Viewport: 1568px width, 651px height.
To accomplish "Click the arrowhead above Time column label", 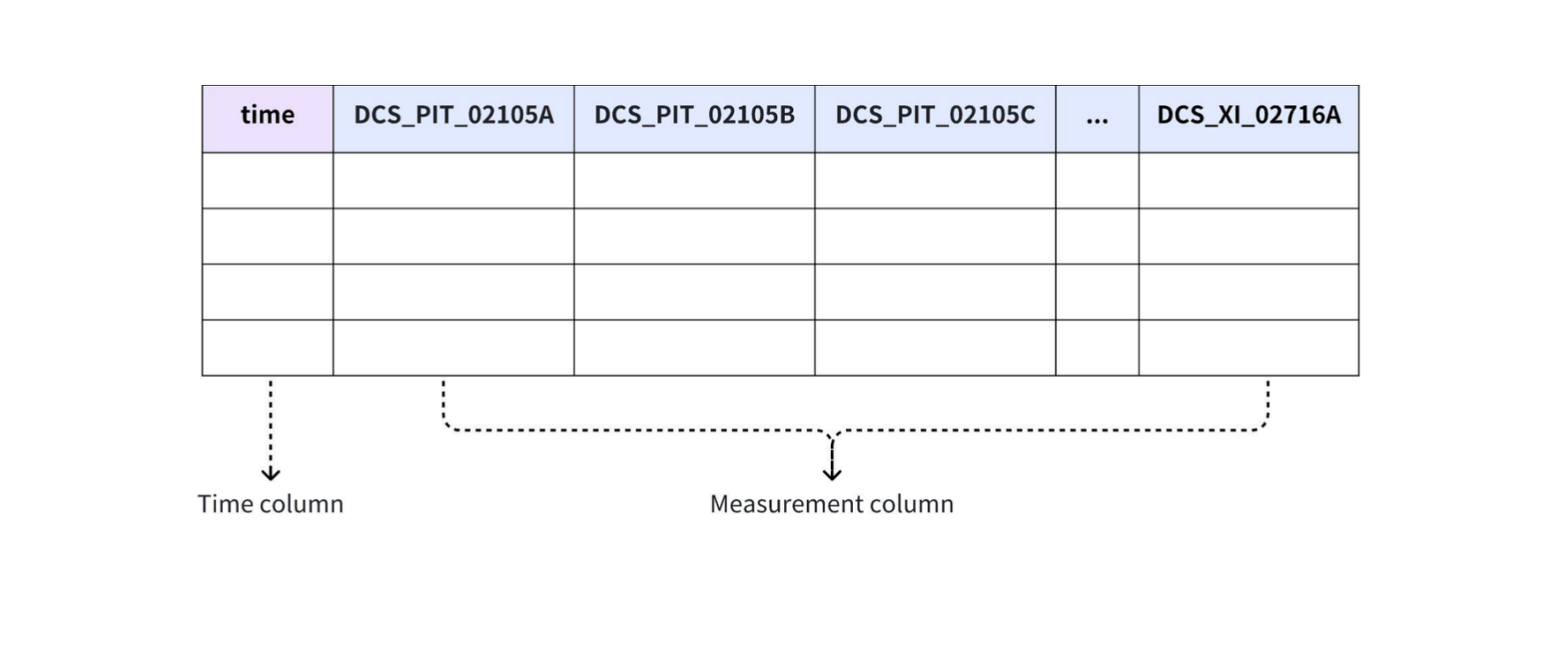I will click(270, 473).
